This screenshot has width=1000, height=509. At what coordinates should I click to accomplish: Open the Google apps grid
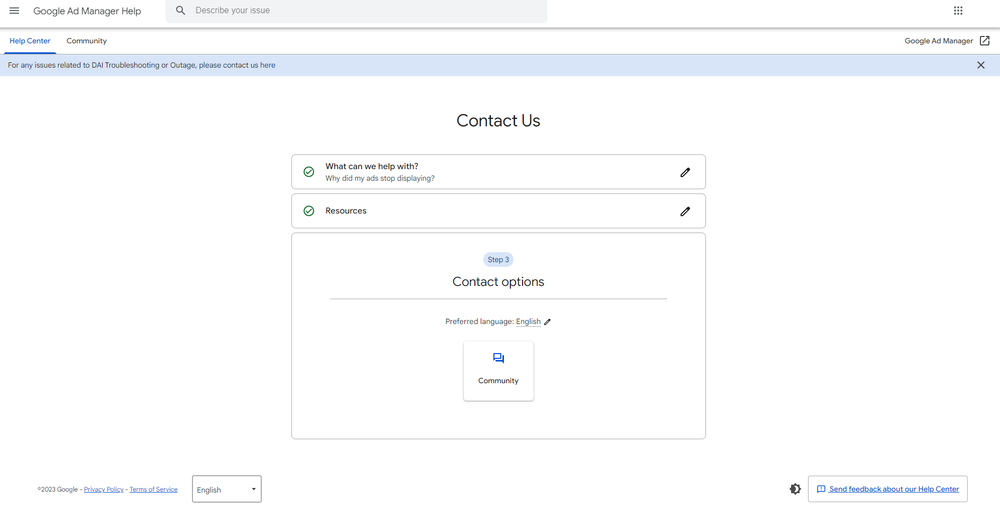pyautogui.click(x=958, y=11)
